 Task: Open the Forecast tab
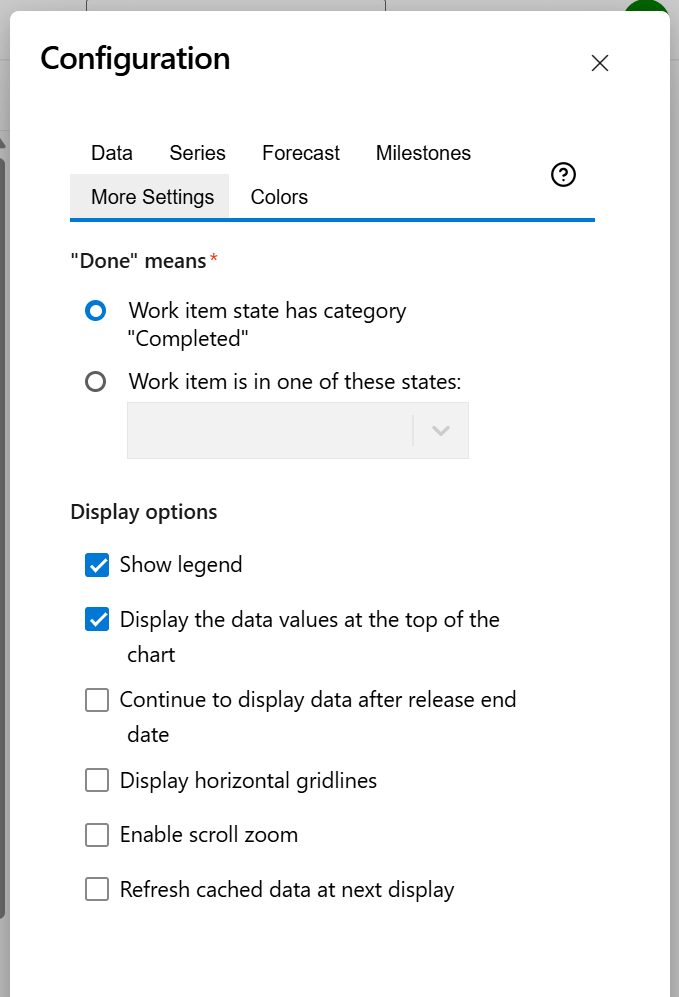click(x=300, y=153)
